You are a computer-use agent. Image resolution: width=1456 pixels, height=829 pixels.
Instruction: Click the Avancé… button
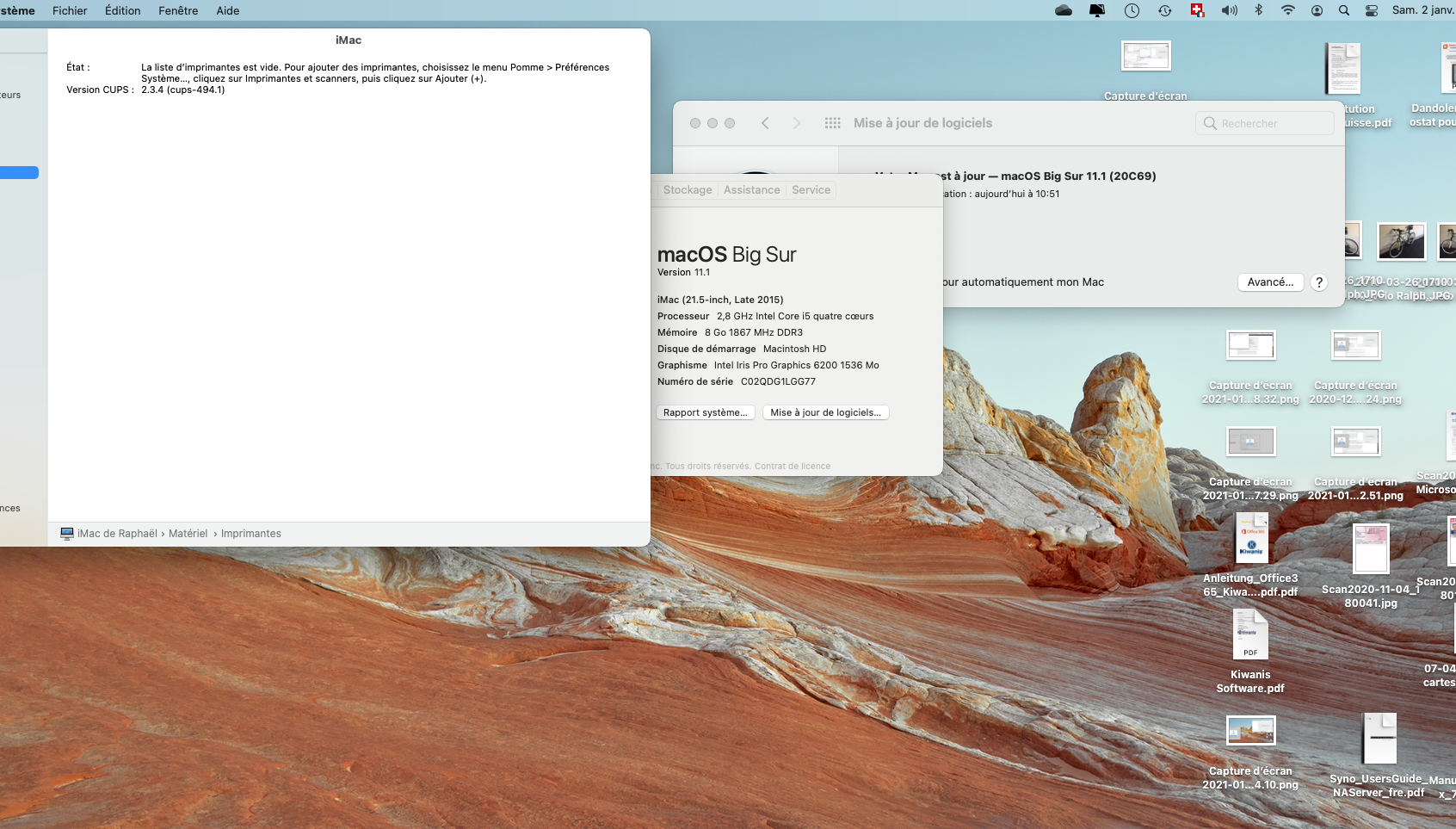(x=1270, y=282)
